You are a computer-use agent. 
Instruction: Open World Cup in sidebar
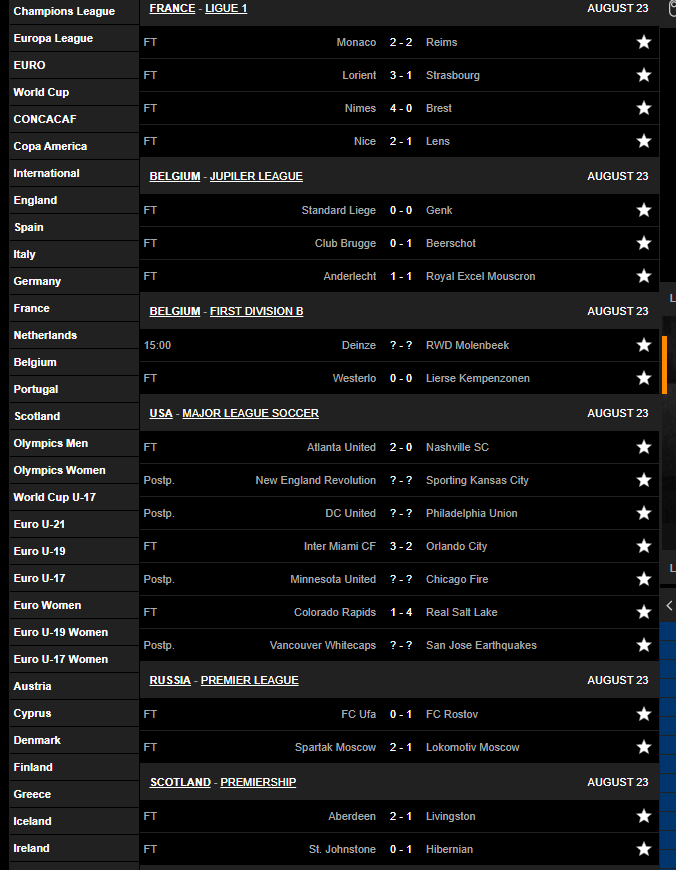pos(74,92)
